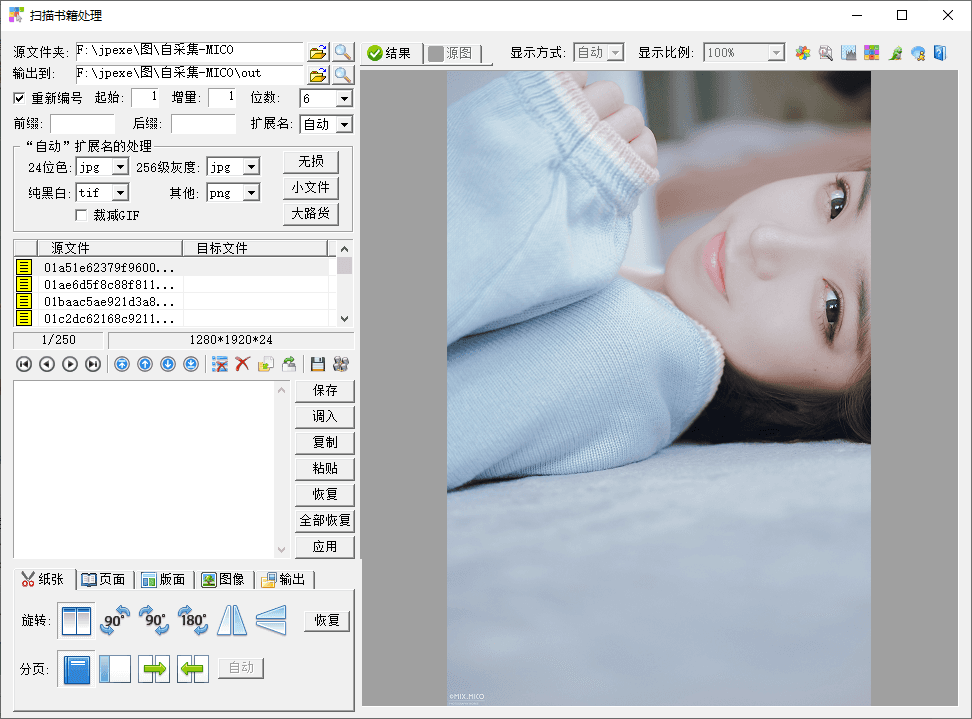Click the horizontal mirror flip icon

tap(231, 621)
